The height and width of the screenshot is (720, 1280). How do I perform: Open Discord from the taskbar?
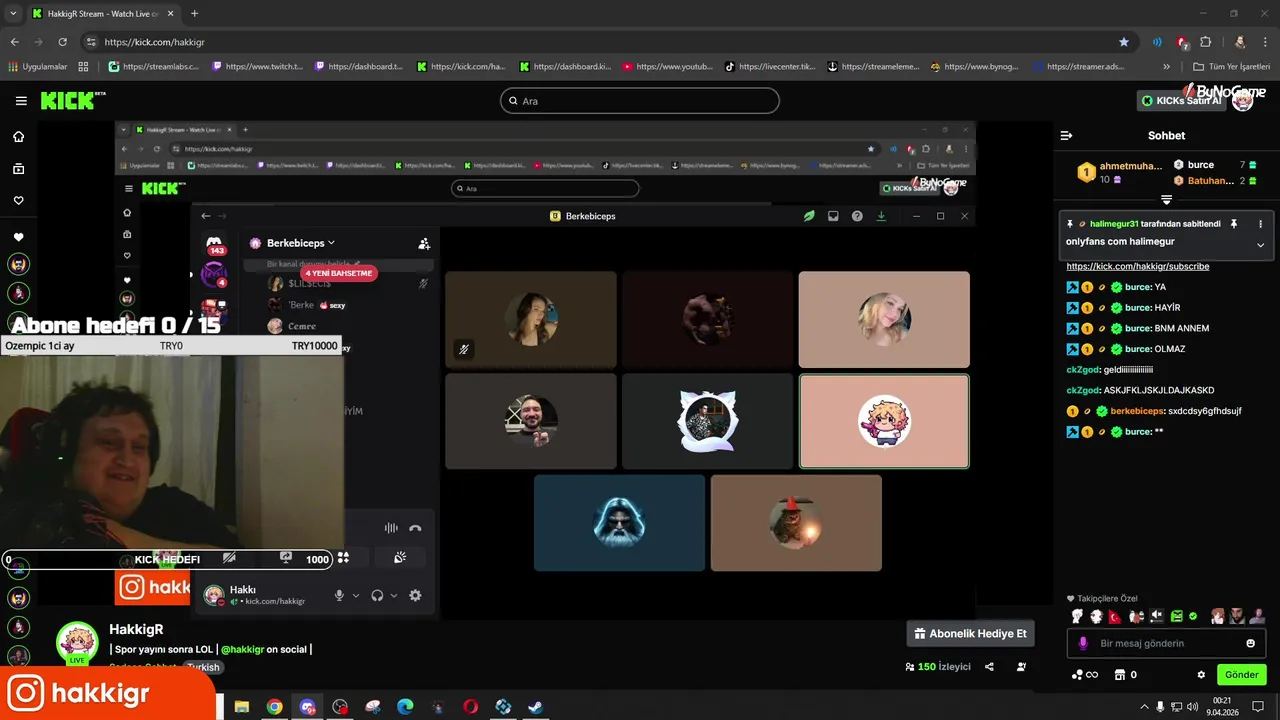[x=308, y=706]
